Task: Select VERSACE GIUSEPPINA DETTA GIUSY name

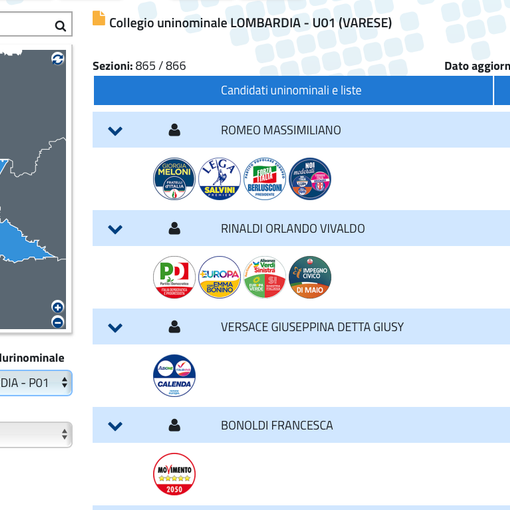Action: pyautogui.click(x=312, y=327)
